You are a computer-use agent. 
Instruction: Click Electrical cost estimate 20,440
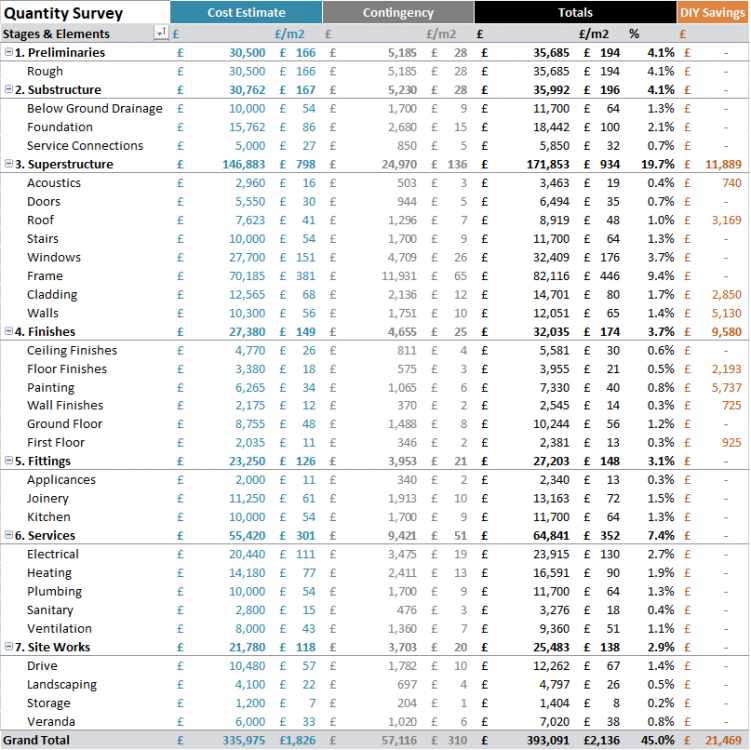(247, 554)
